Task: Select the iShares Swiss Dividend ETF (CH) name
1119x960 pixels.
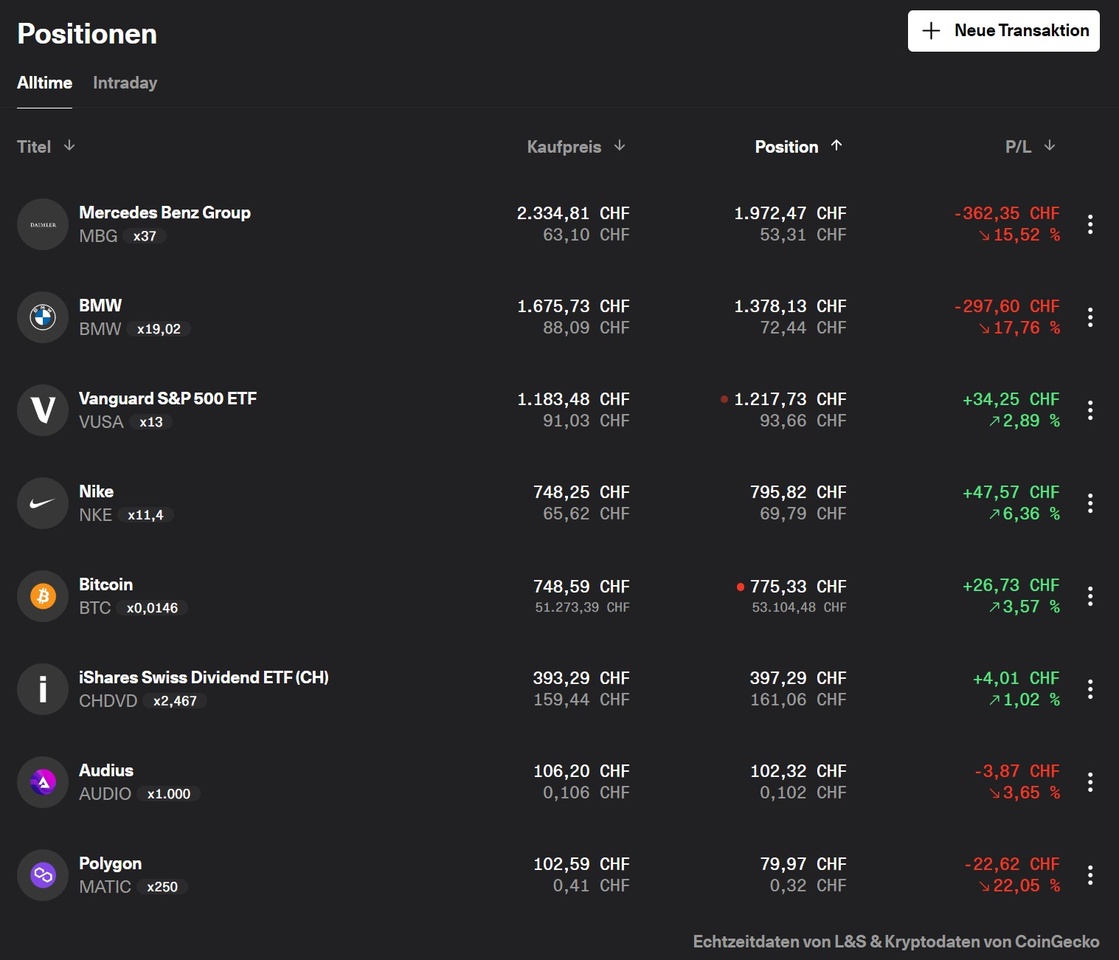Action: tap(203, 677)
